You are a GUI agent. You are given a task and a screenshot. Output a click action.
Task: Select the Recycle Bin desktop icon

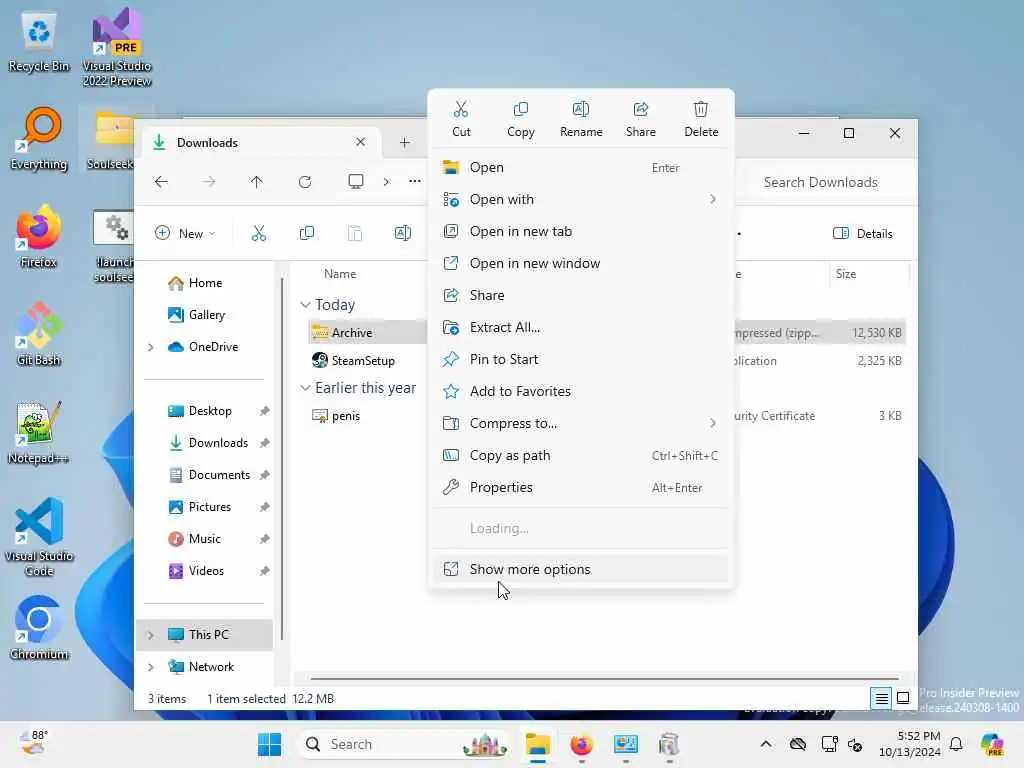39,41
